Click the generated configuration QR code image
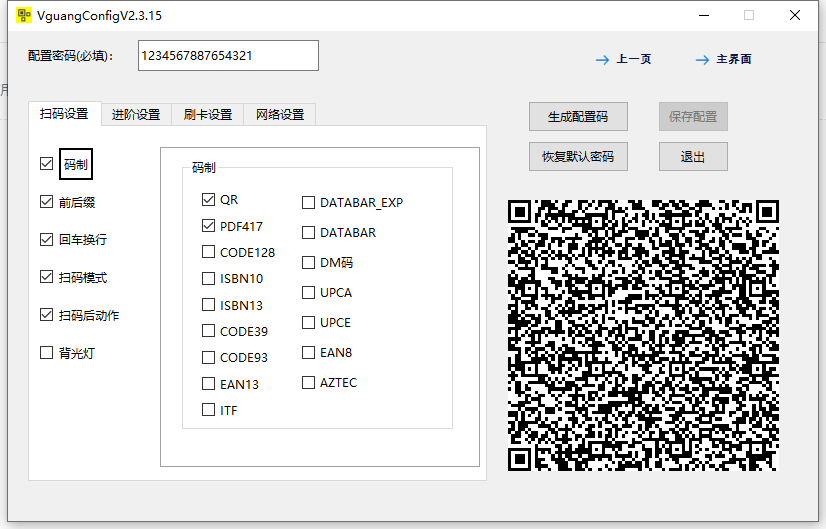Screen dimensions: 826x529 [x=643, y=335]
